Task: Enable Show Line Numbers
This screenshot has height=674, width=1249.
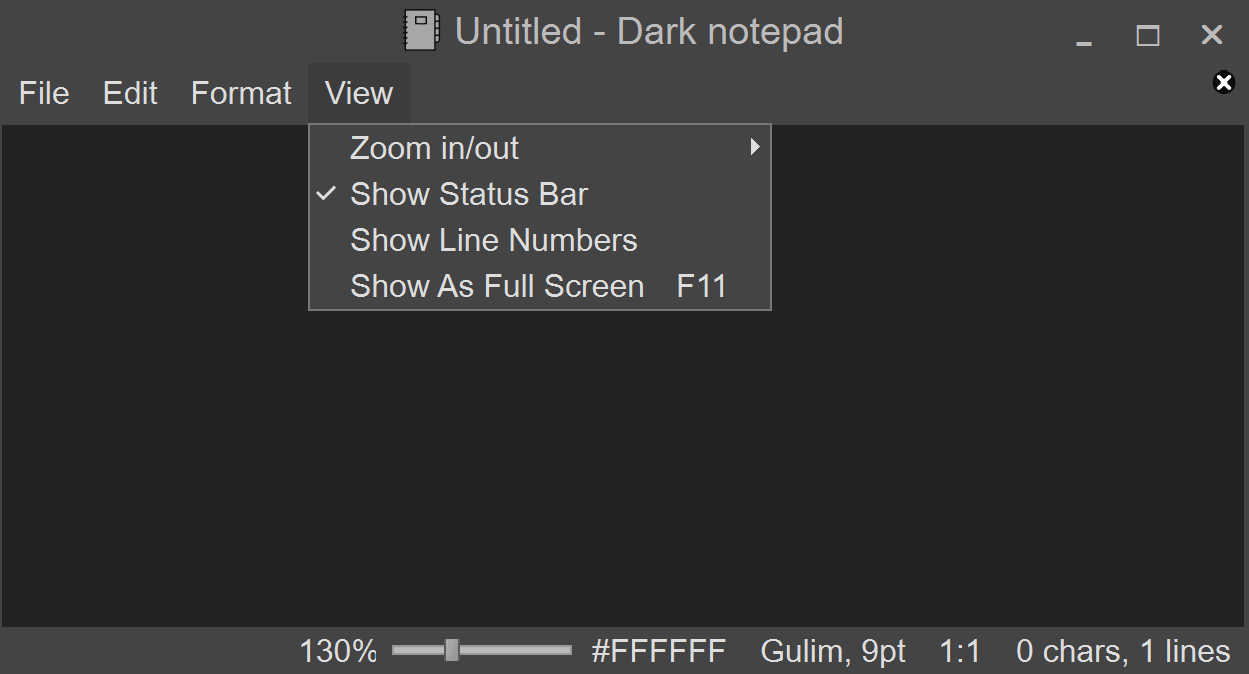Action: point(493,240)
